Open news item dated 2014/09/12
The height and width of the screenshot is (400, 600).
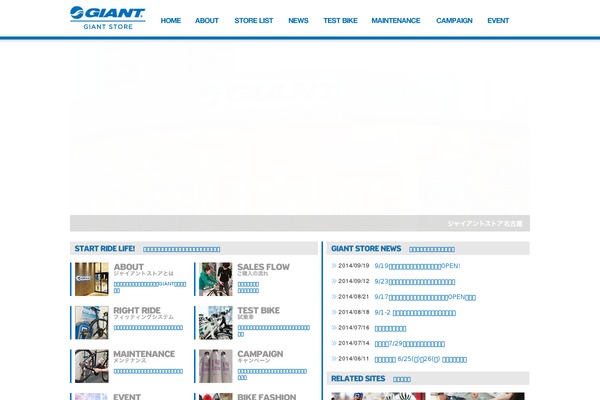414,282
